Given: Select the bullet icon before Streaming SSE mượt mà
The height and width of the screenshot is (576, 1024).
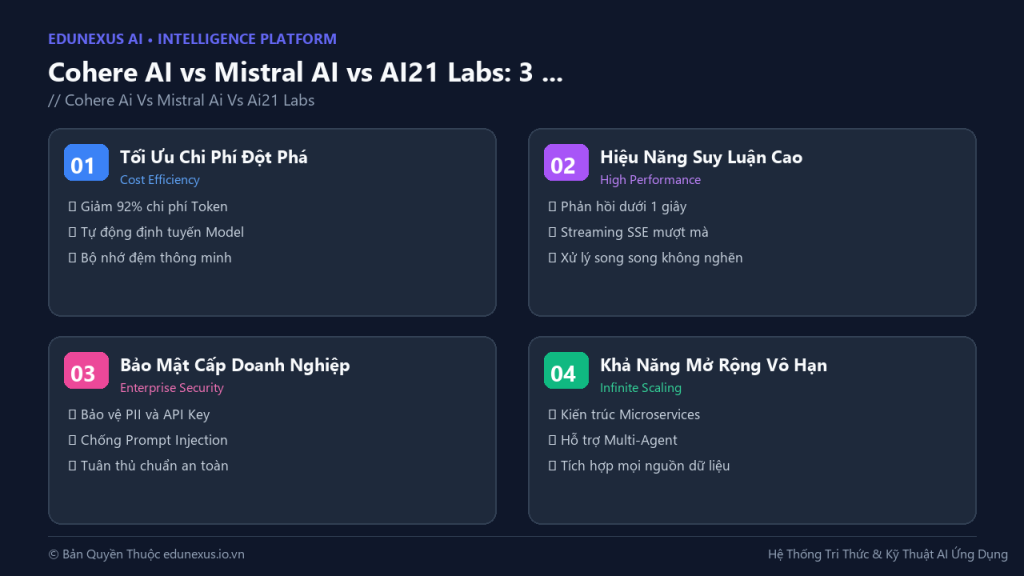Looking at the screenshot, I should [x=552, y=232].
